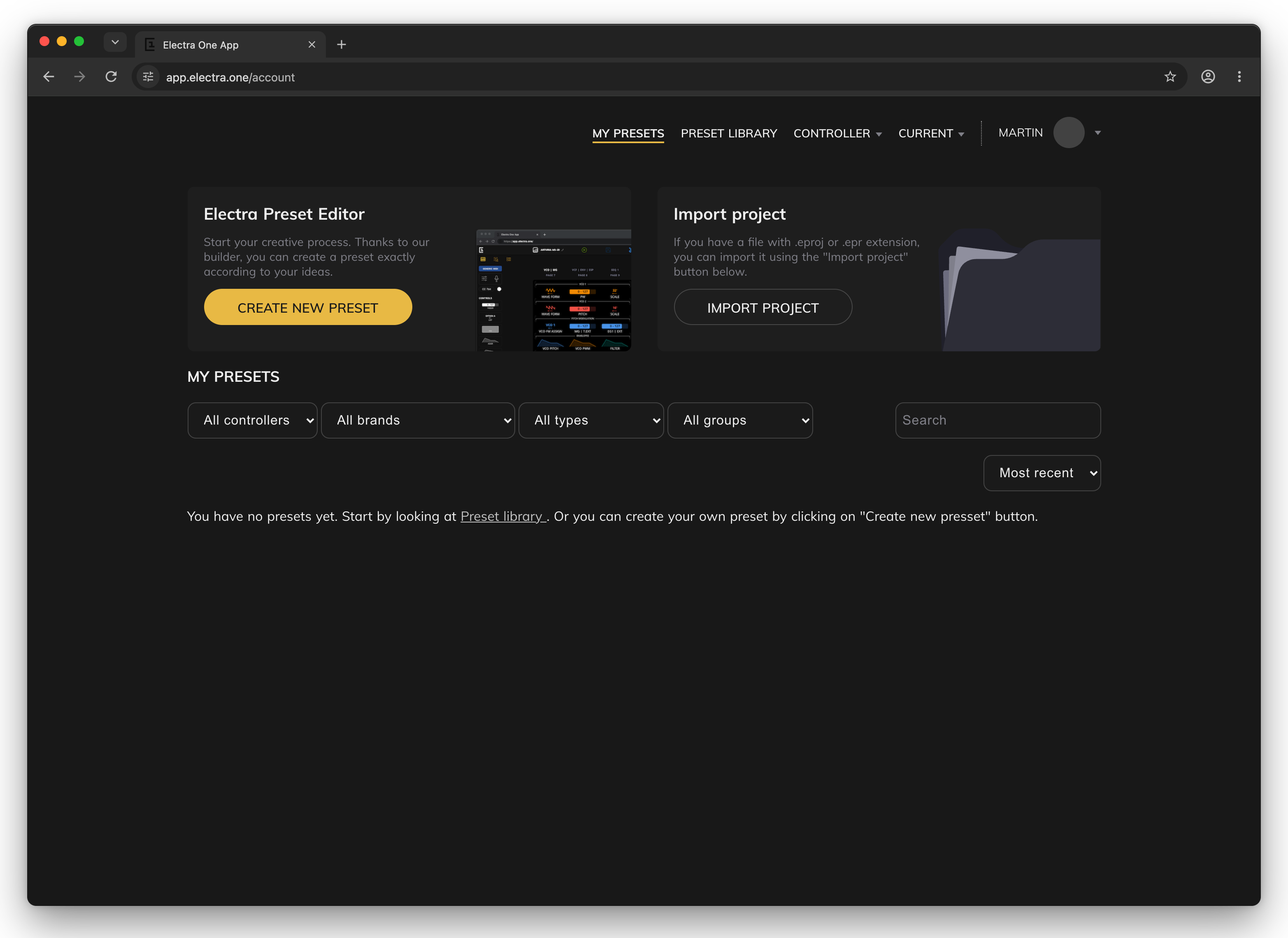
Task: Click the user avatar circle
Action: pos(1069,133)
